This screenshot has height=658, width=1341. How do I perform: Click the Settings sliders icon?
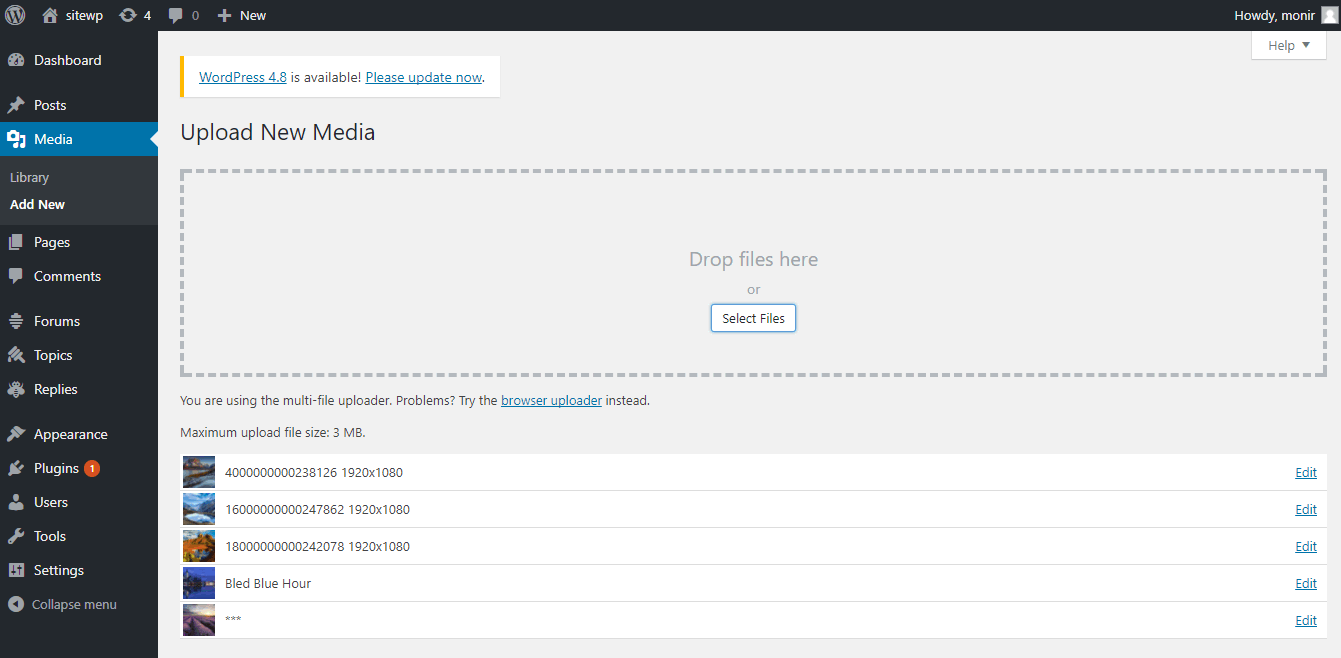click(x=16, y=570)
